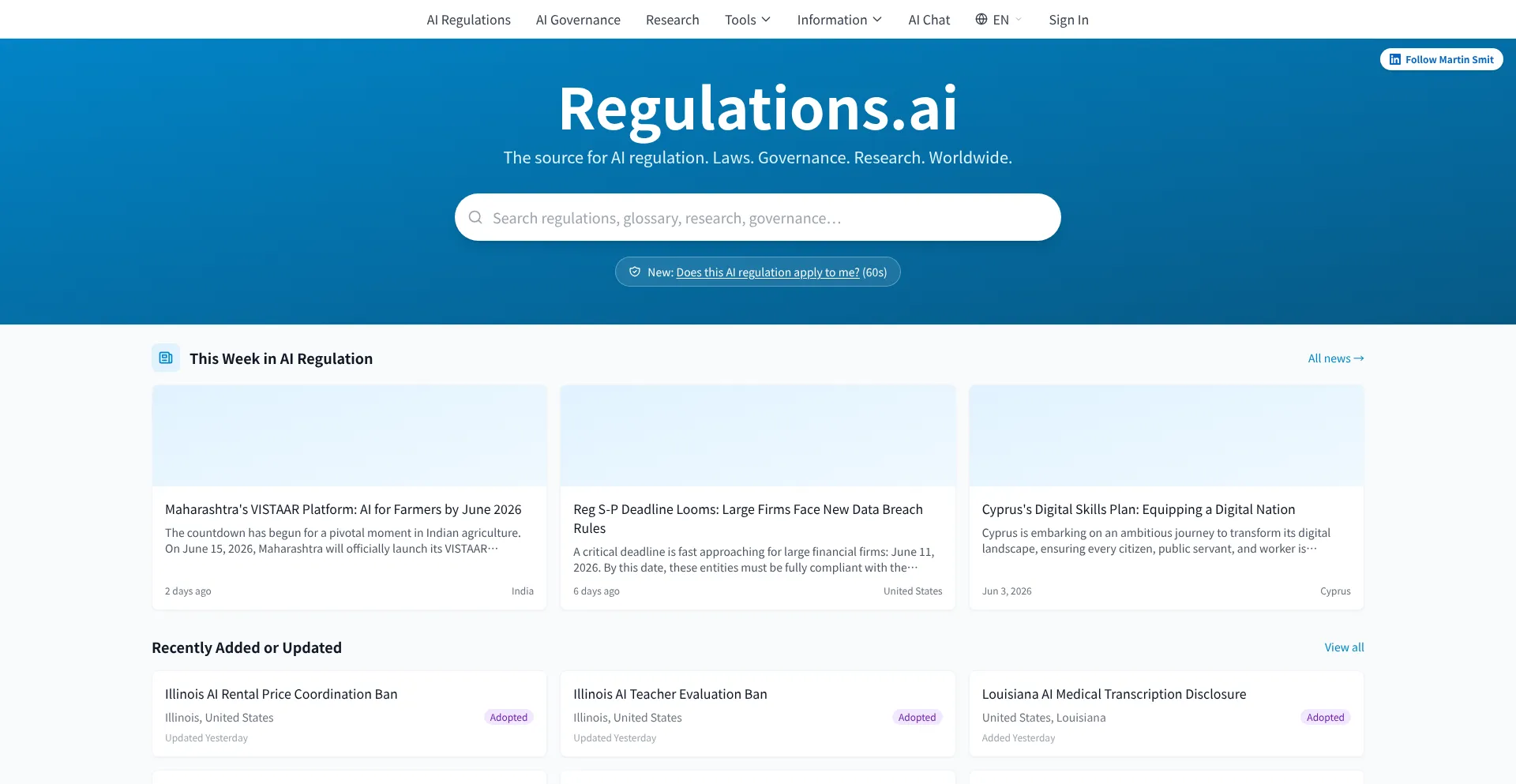Click the 'Cyprus' country label
The height and width of the screenshot is (784, 1516).
[1335, 591]
